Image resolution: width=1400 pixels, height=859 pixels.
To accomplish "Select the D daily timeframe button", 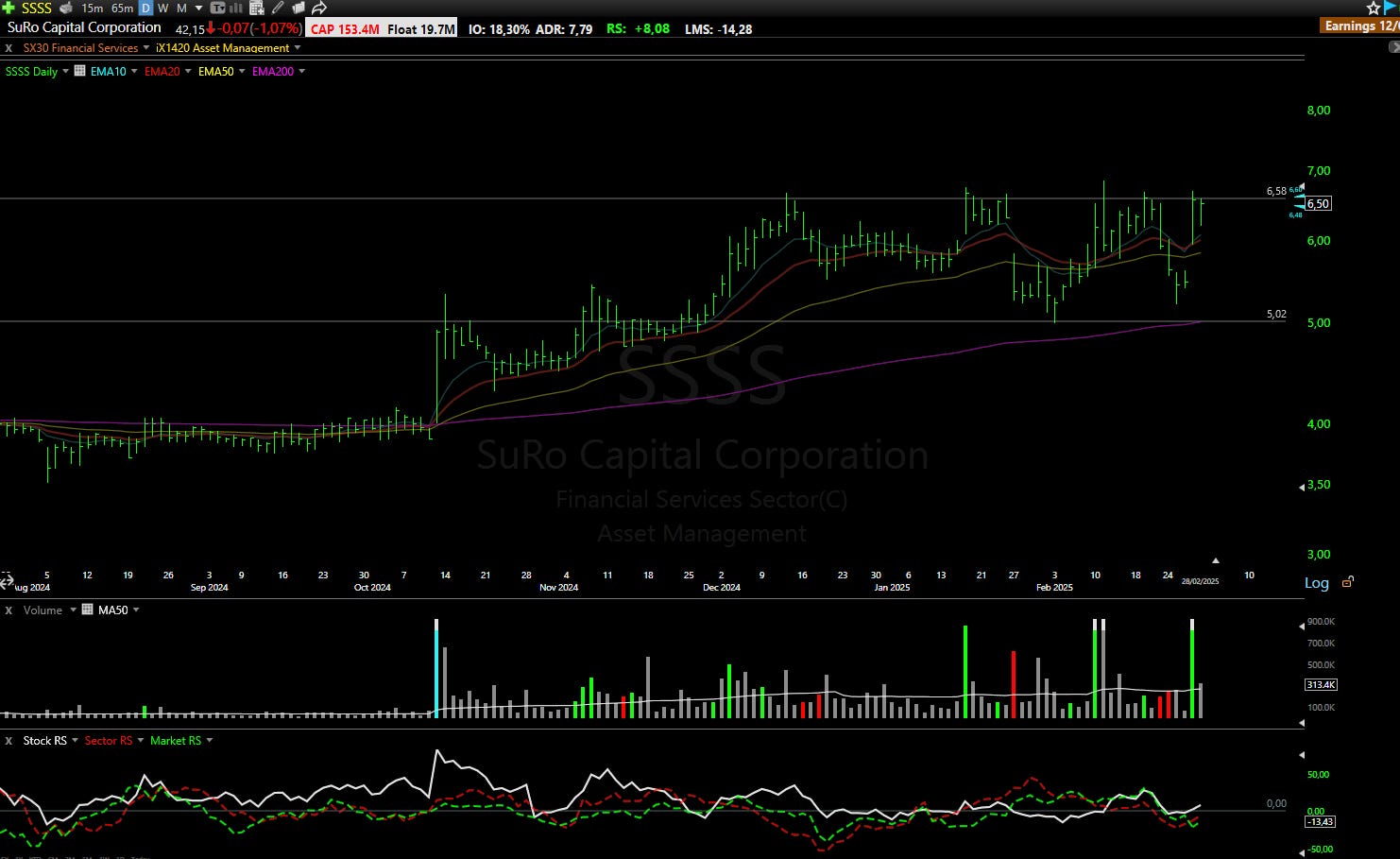I will point(145,8).
